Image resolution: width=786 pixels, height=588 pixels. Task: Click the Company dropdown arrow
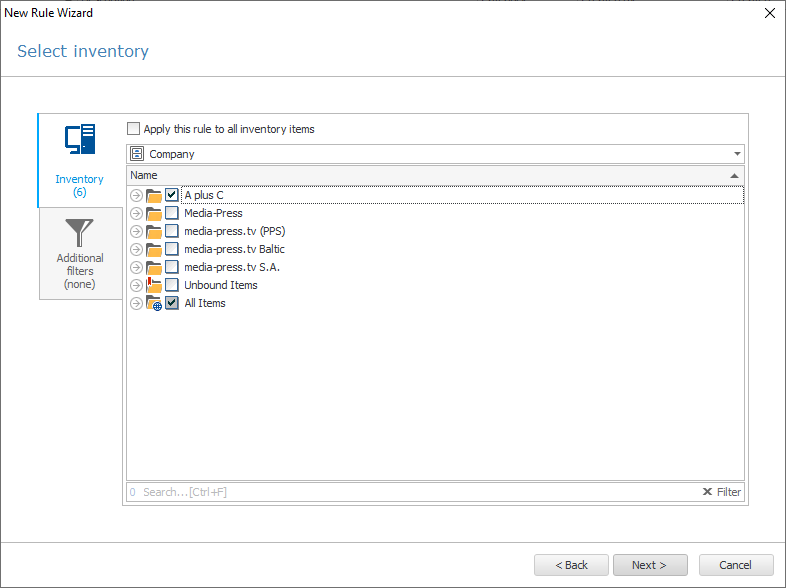coord(737,154)
